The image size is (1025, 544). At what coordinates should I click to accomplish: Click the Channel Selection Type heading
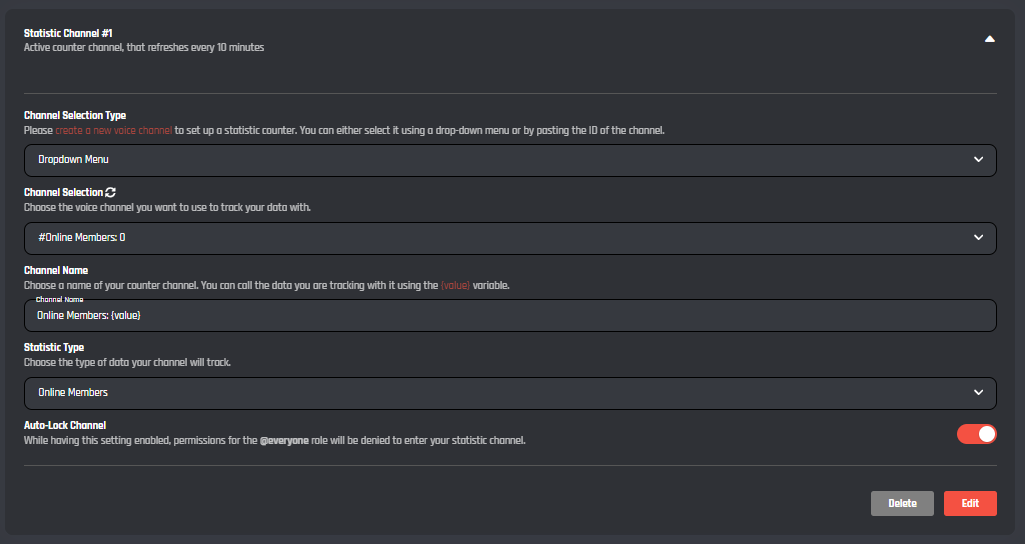tap(75, 115)
